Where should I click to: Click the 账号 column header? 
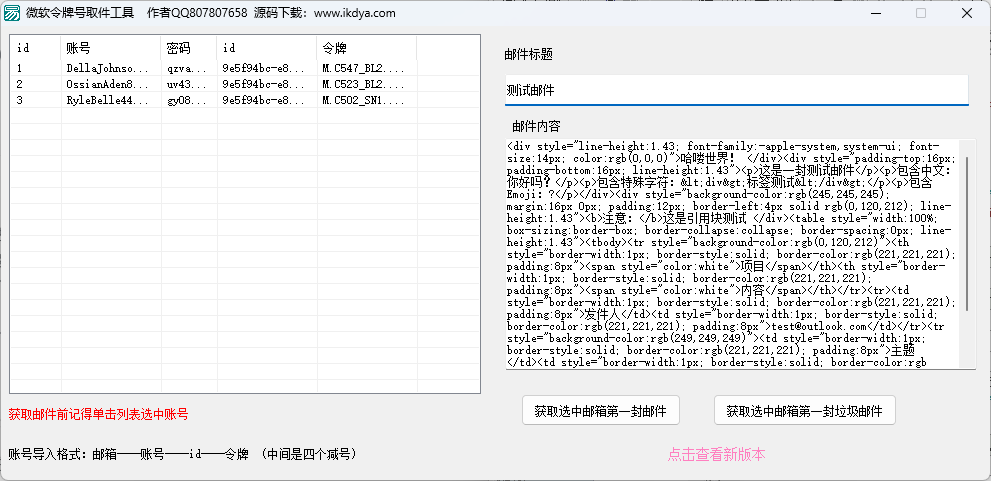tap(111, 48)
